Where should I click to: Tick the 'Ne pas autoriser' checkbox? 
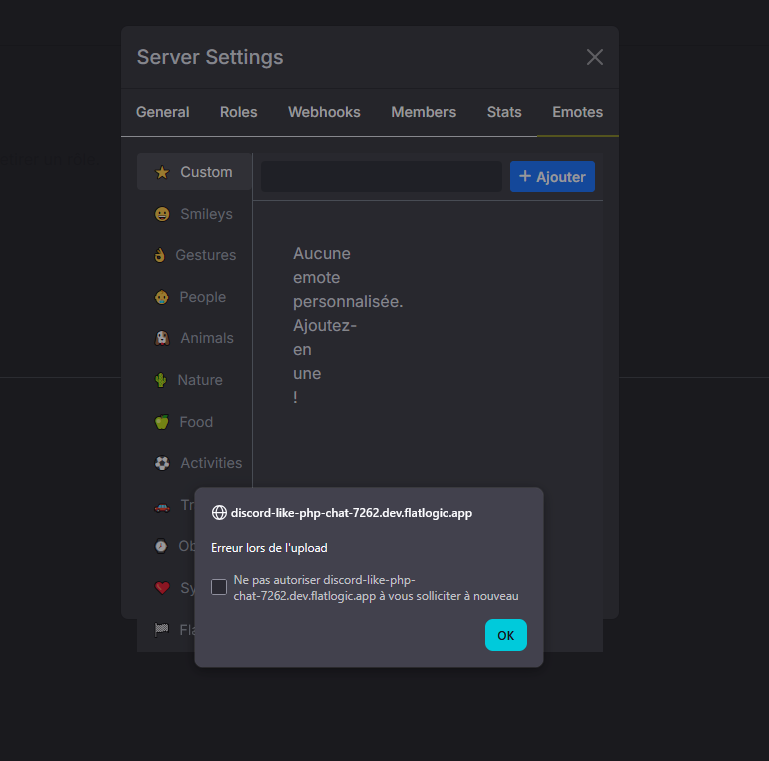(219, 587)
